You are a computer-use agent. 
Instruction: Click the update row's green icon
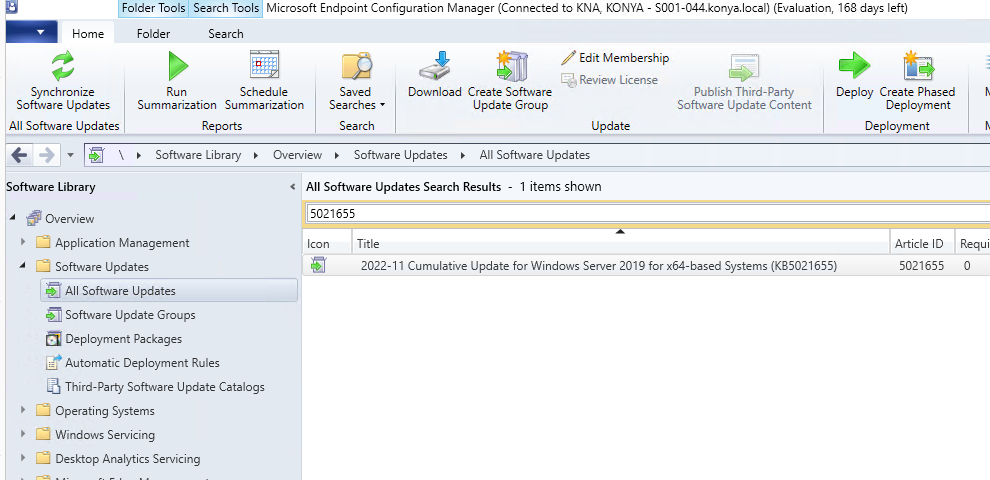tap(318, 266)
